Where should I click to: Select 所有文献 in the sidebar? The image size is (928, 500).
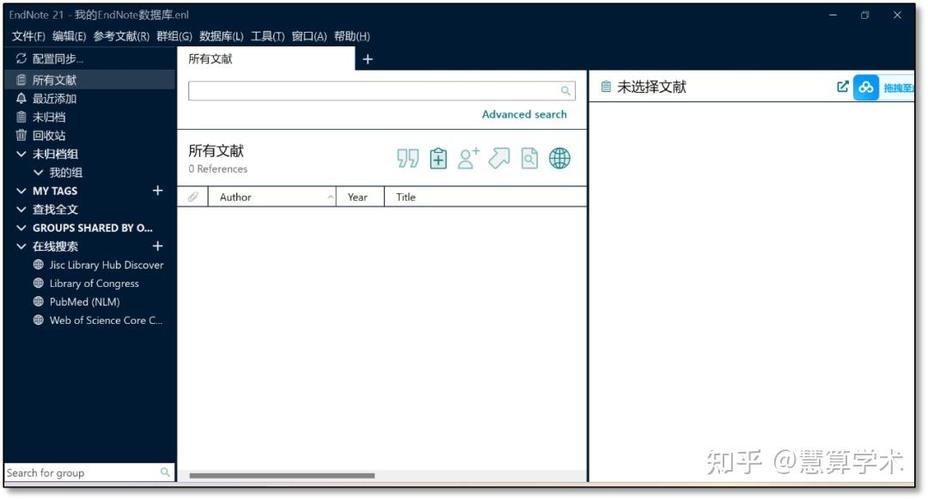[89, 80]
